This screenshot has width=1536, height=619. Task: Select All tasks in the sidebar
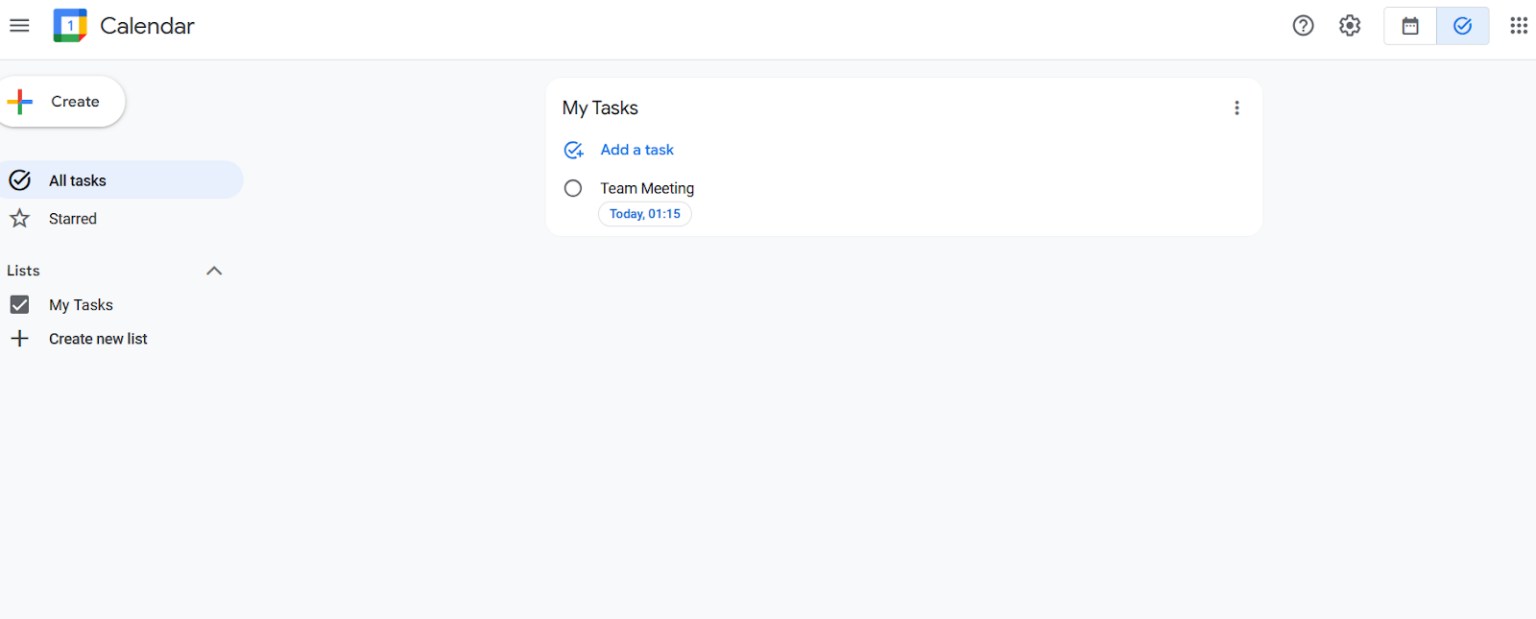tap(77, 180)
